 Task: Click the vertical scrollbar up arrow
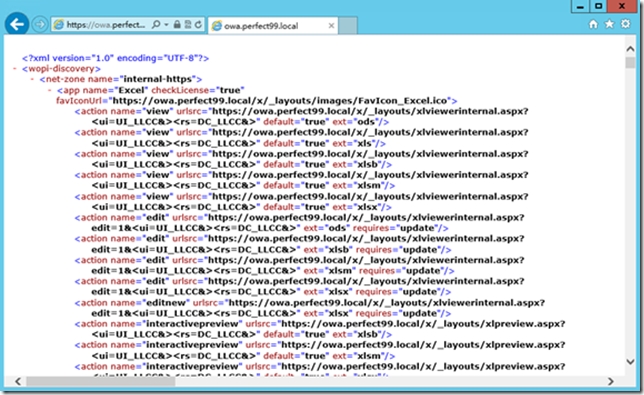point(630,49)
